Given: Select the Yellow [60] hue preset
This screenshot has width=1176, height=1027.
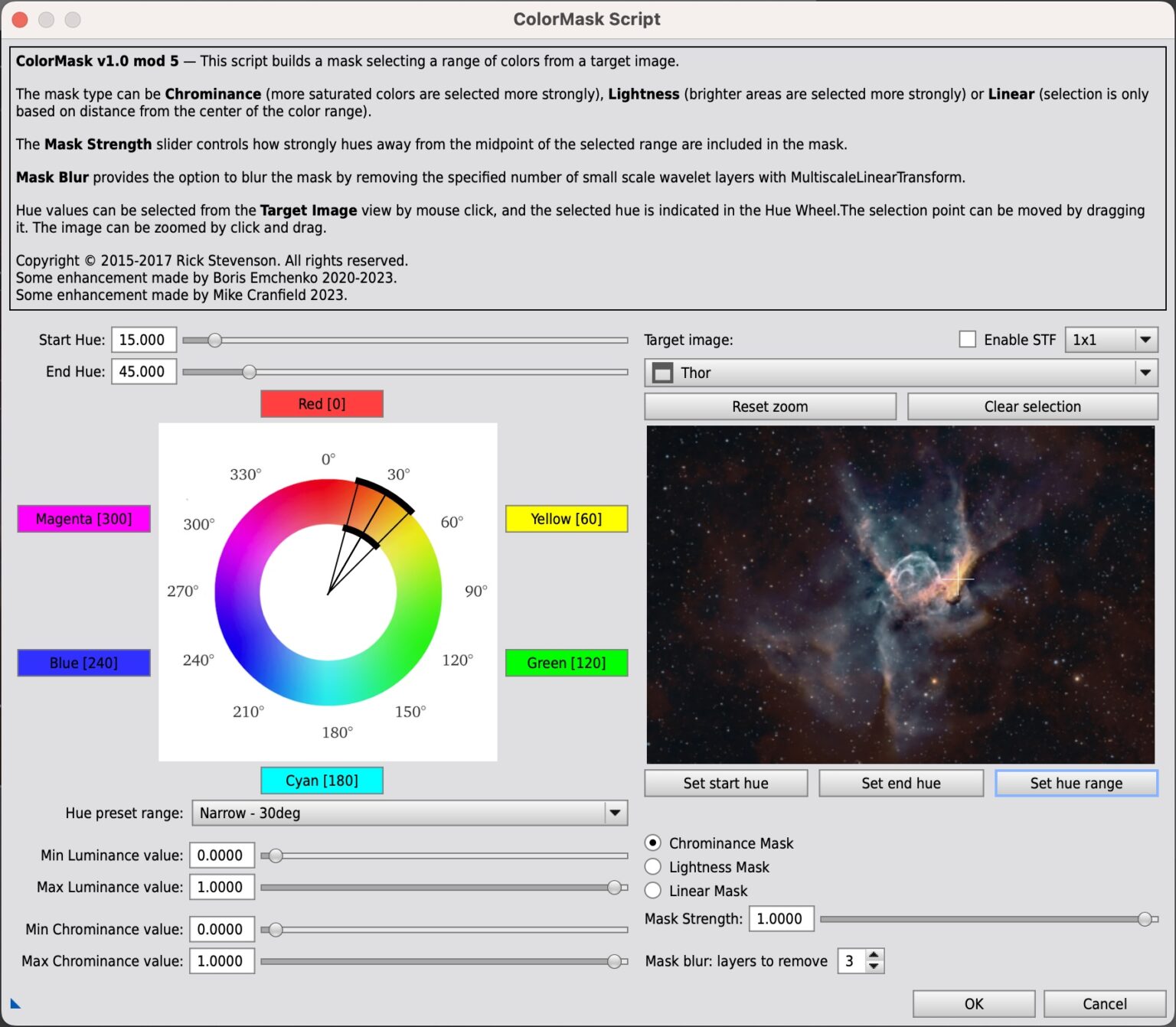Looking at the screenshot, I should (x=566, y=518).
